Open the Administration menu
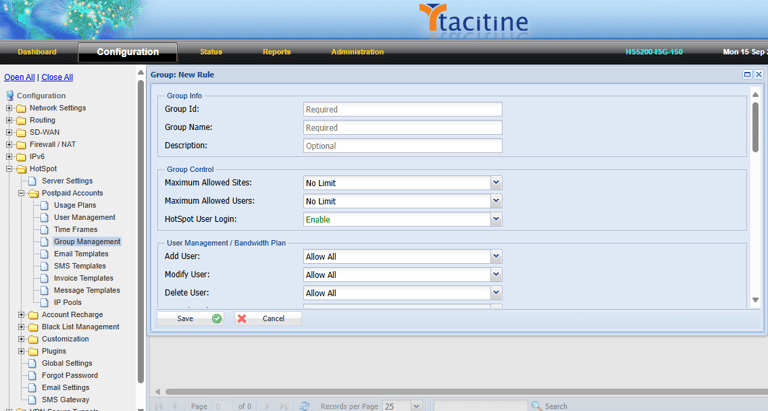 pos(357,52)
